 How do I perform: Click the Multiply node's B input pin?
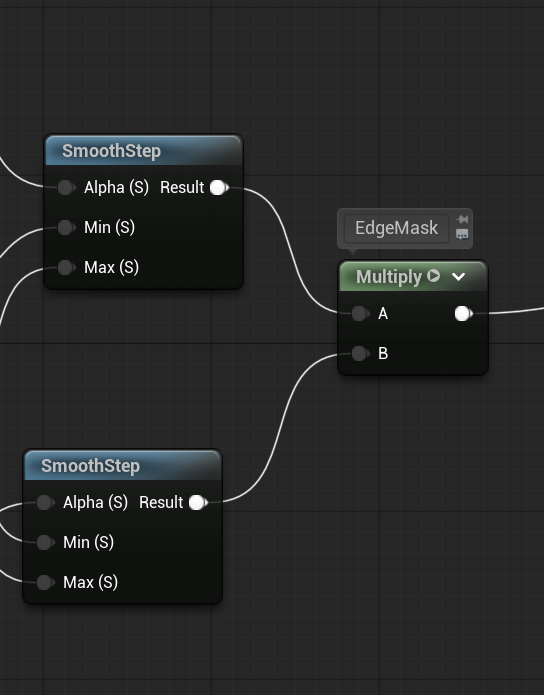coord(360,353)
